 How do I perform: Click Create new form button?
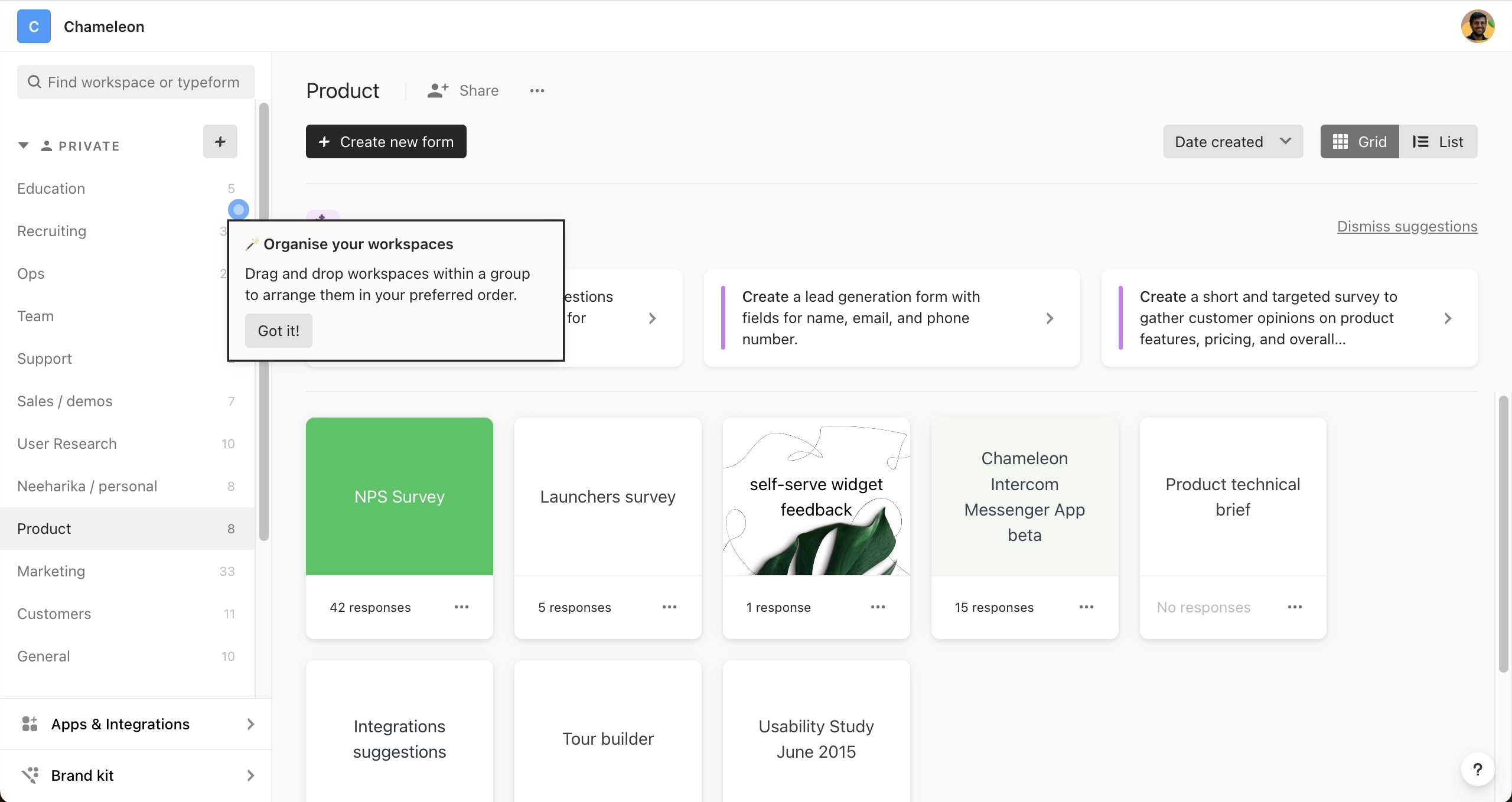(x=386, y=142)
